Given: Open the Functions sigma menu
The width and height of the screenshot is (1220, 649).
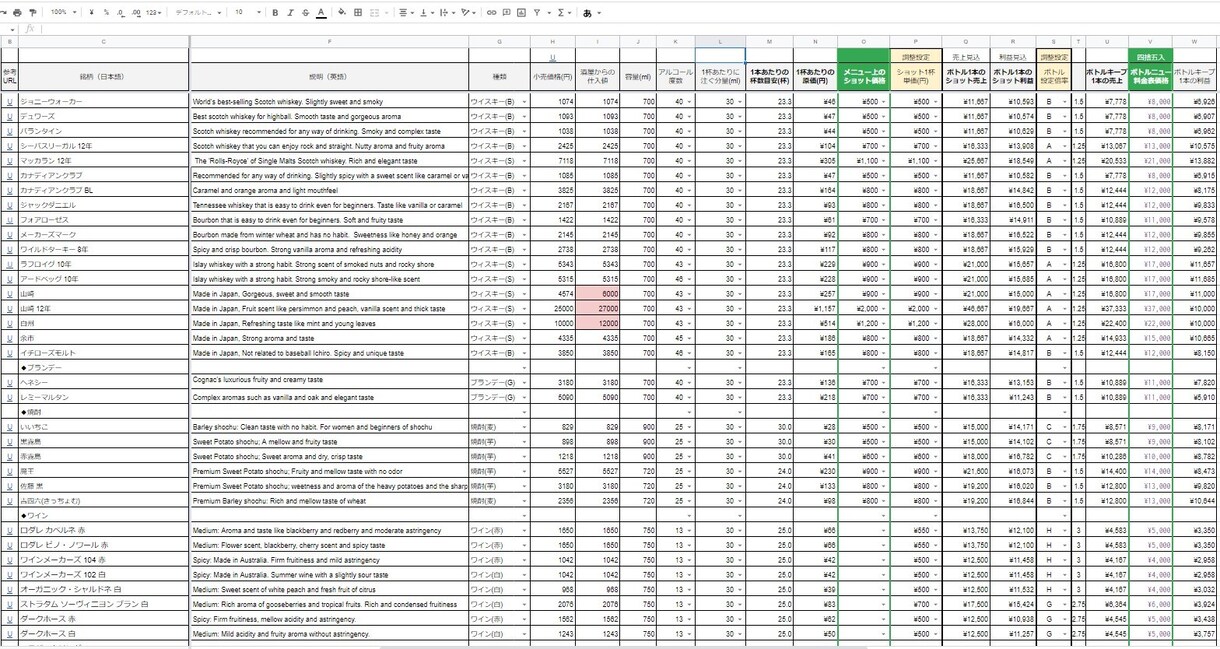Looking at the screenshot, I should 564,13.
